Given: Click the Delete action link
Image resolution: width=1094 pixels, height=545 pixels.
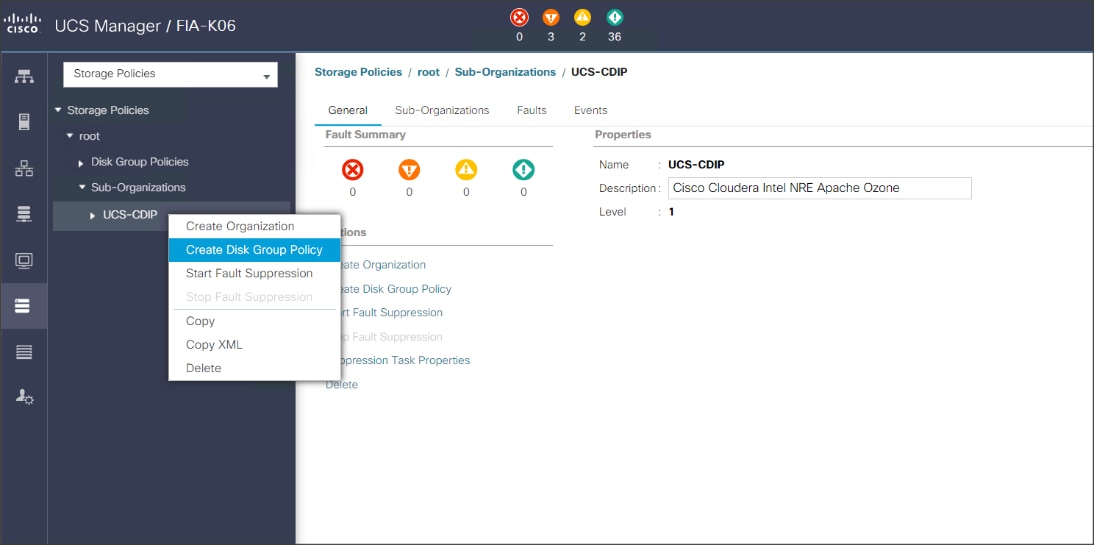Looking at the screenshot, I should coord(342,385).
